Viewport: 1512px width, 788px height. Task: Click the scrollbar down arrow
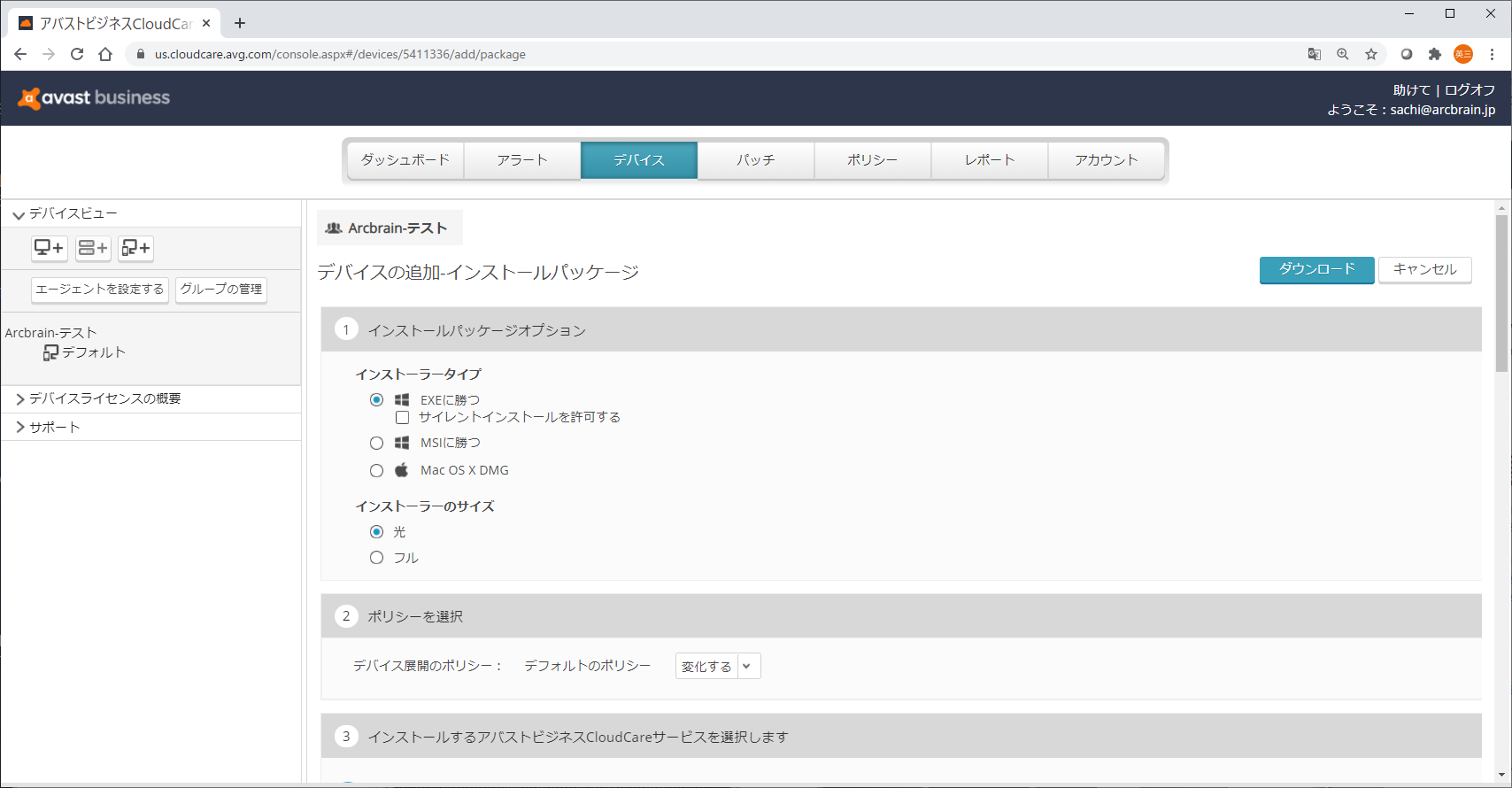1501,776
